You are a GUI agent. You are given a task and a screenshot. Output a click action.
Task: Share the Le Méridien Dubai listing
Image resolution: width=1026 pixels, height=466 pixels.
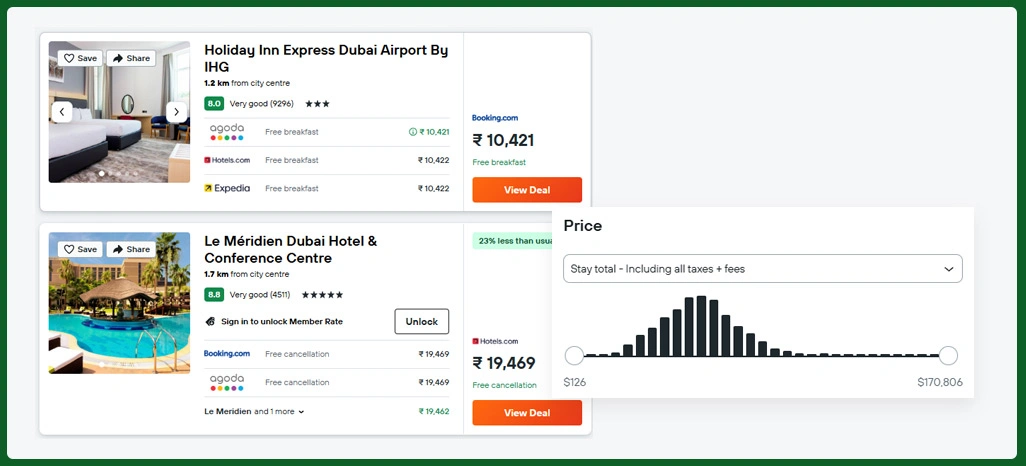pos(131,249)
